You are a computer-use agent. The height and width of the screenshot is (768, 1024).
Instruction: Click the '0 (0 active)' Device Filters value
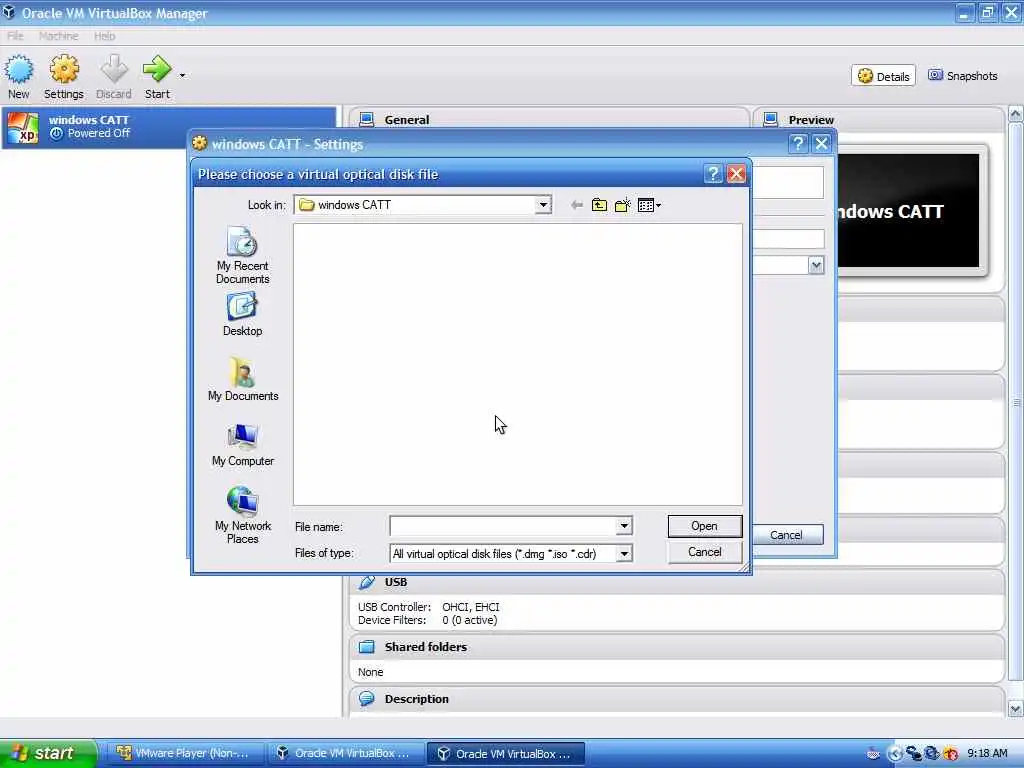coord(470,620)
